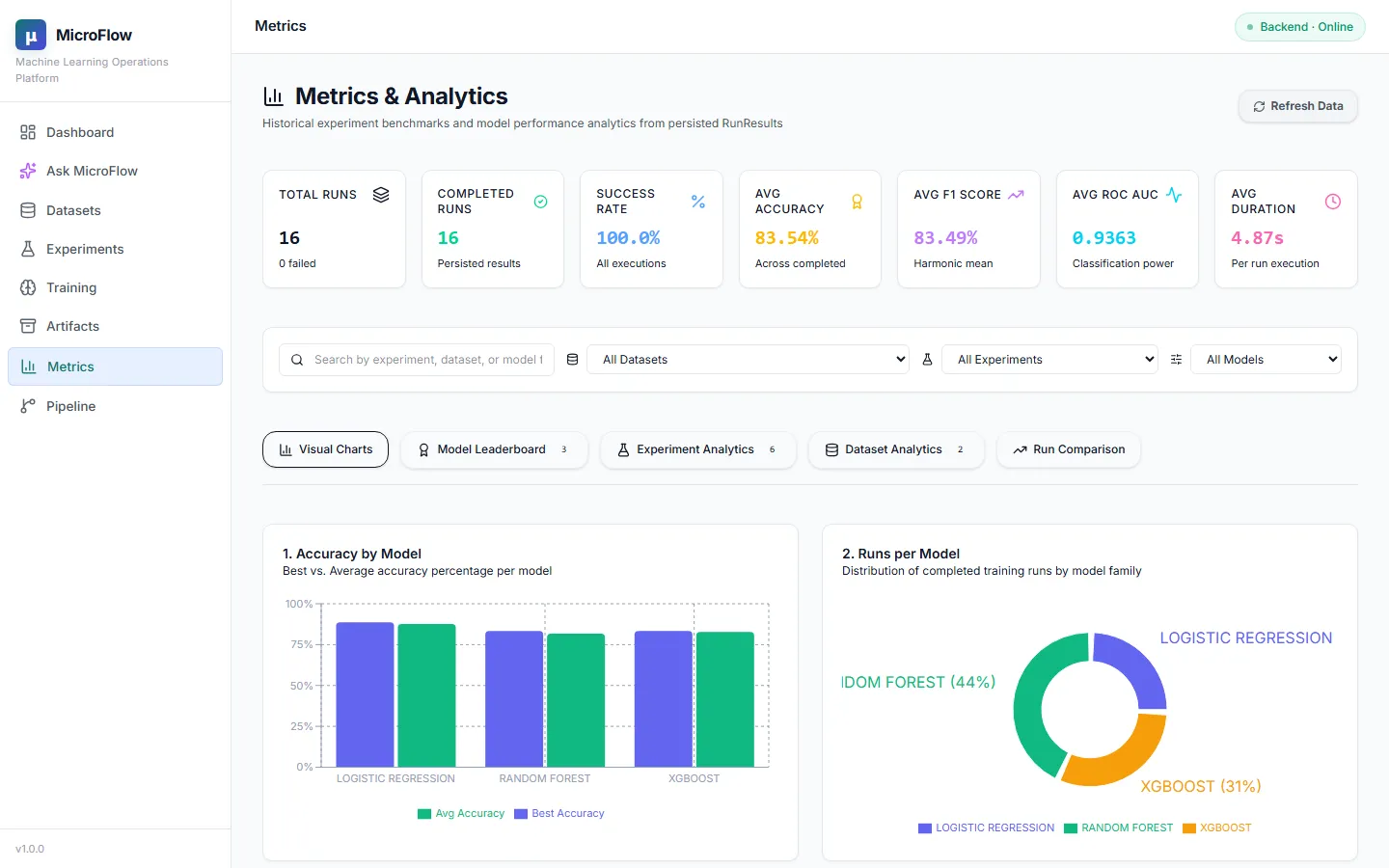The width and height of the screenshot is (1389, 868).
Task: Click the Metrics bar chart sidebar icon
Action: pos(28,366)
